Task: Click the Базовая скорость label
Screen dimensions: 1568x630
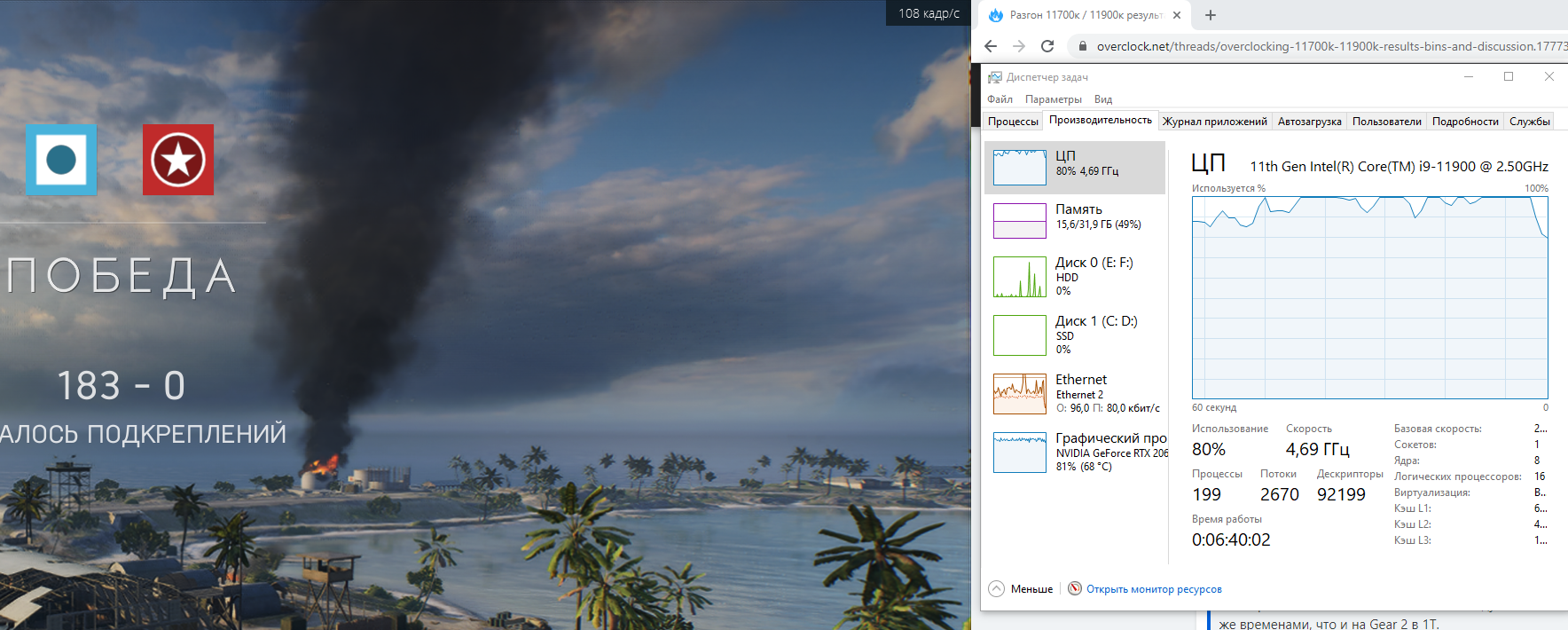Action: pyautogui.click(x=1438, y=429)
